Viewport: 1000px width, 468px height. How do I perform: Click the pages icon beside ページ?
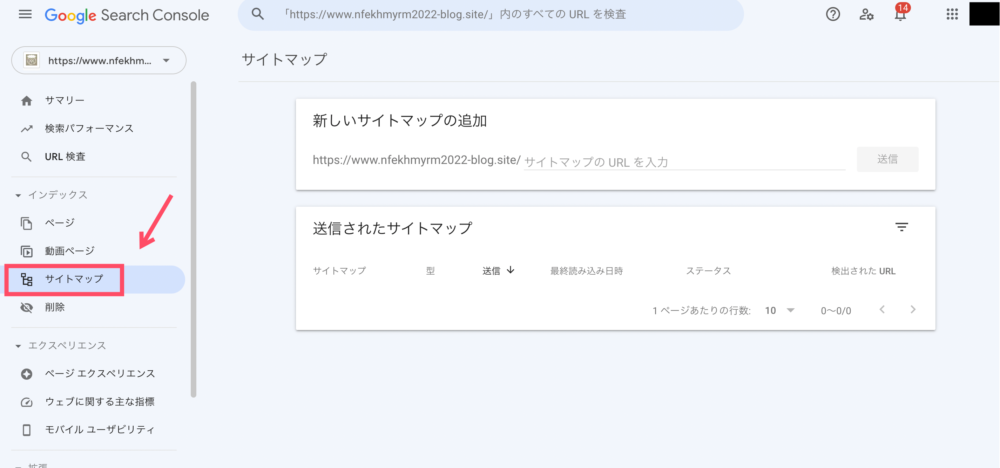click(x=26, y=223)
